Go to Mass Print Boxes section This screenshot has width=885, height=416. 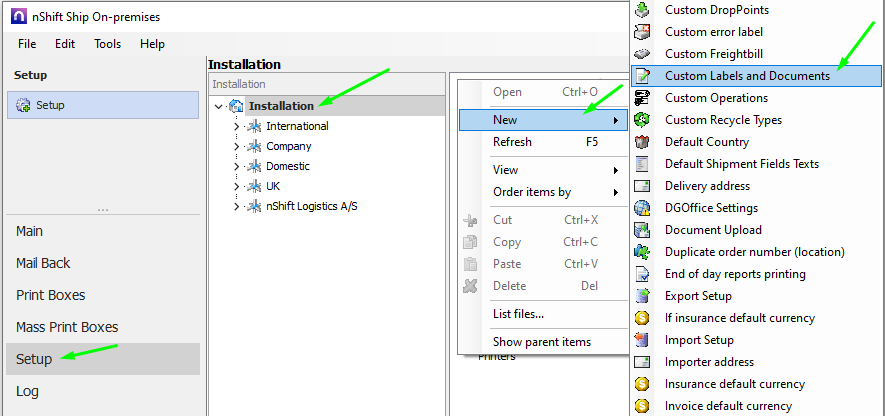click(x=67, y=327)
